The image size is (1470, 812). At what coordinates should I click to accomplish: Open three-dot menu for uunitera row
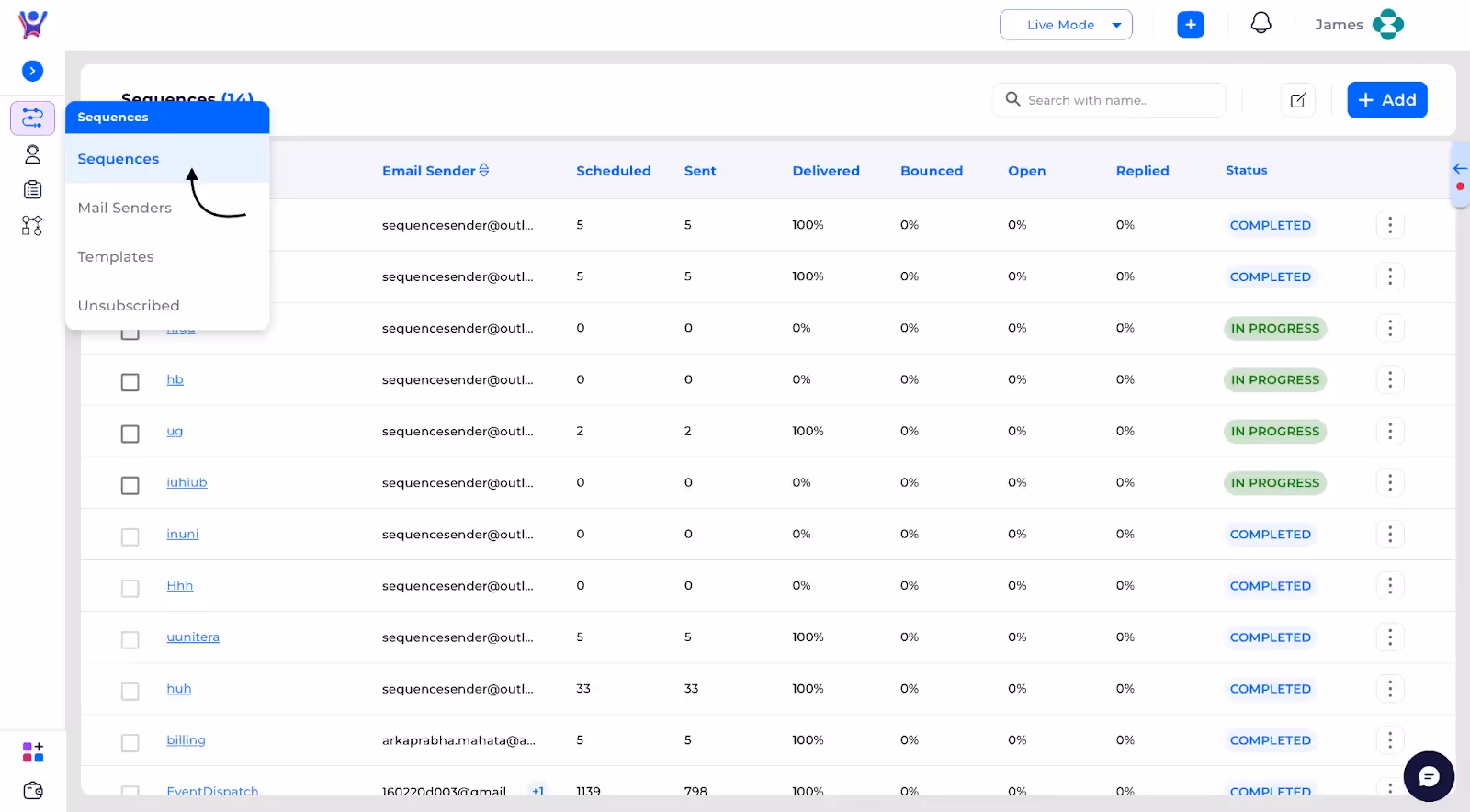tap(1390, 637)
